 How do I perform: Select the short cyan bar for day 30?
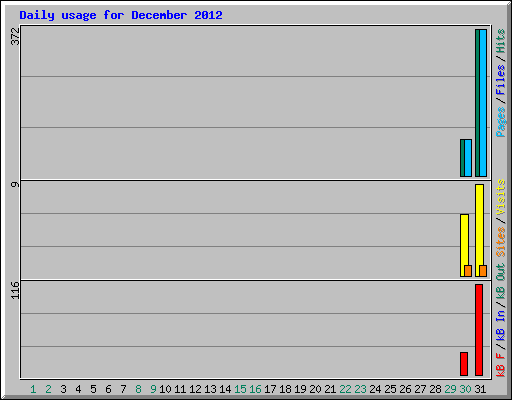[468, 158]
